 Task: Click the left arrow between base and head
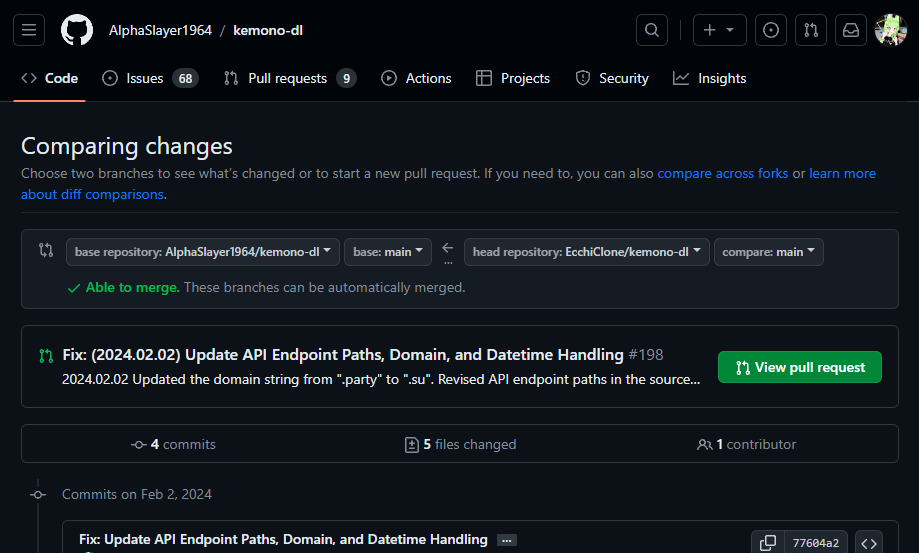448,248
